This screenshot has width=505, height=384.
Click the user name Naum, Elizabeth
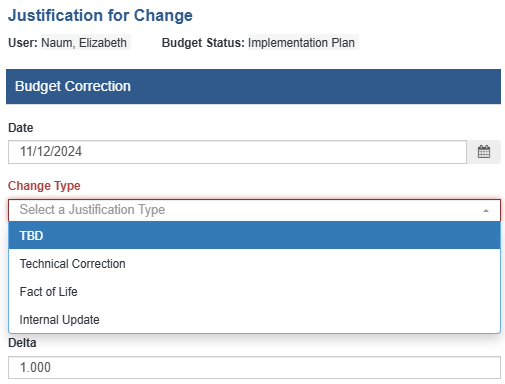point(84,43)
